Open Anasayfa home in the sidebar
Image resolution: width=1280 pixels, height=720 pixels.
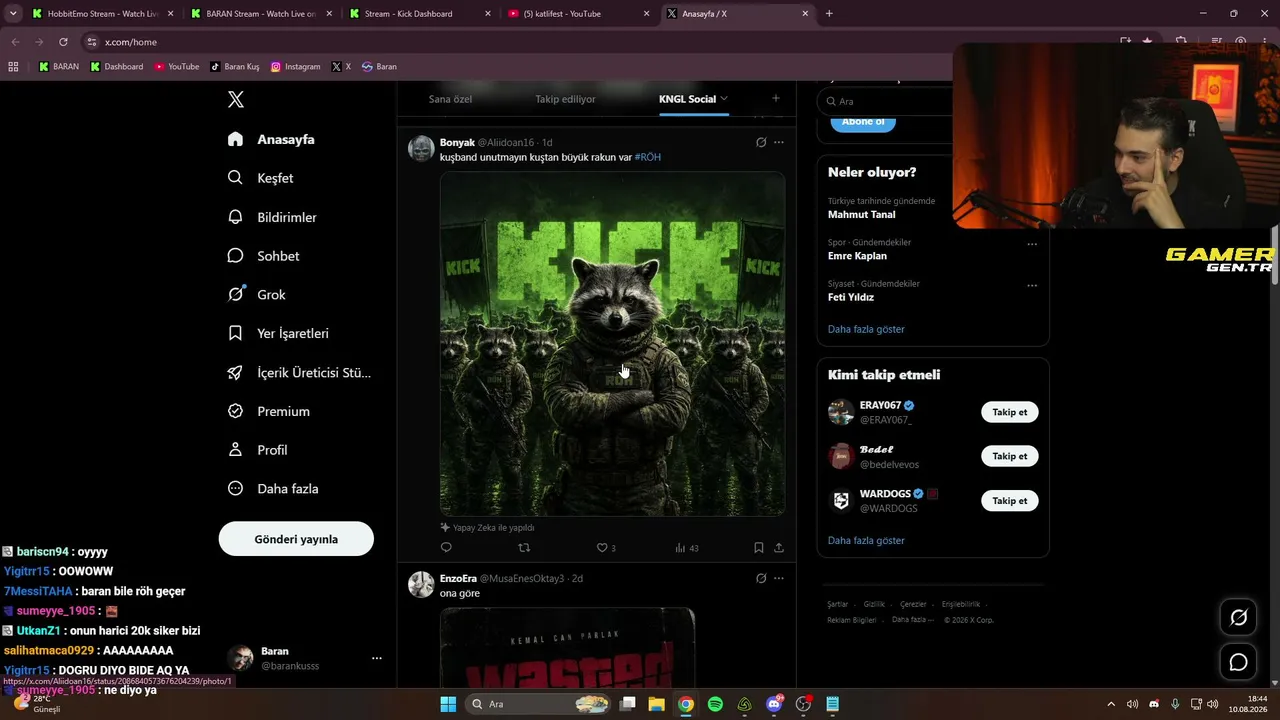pyautogui.click(x=271, y=139)
